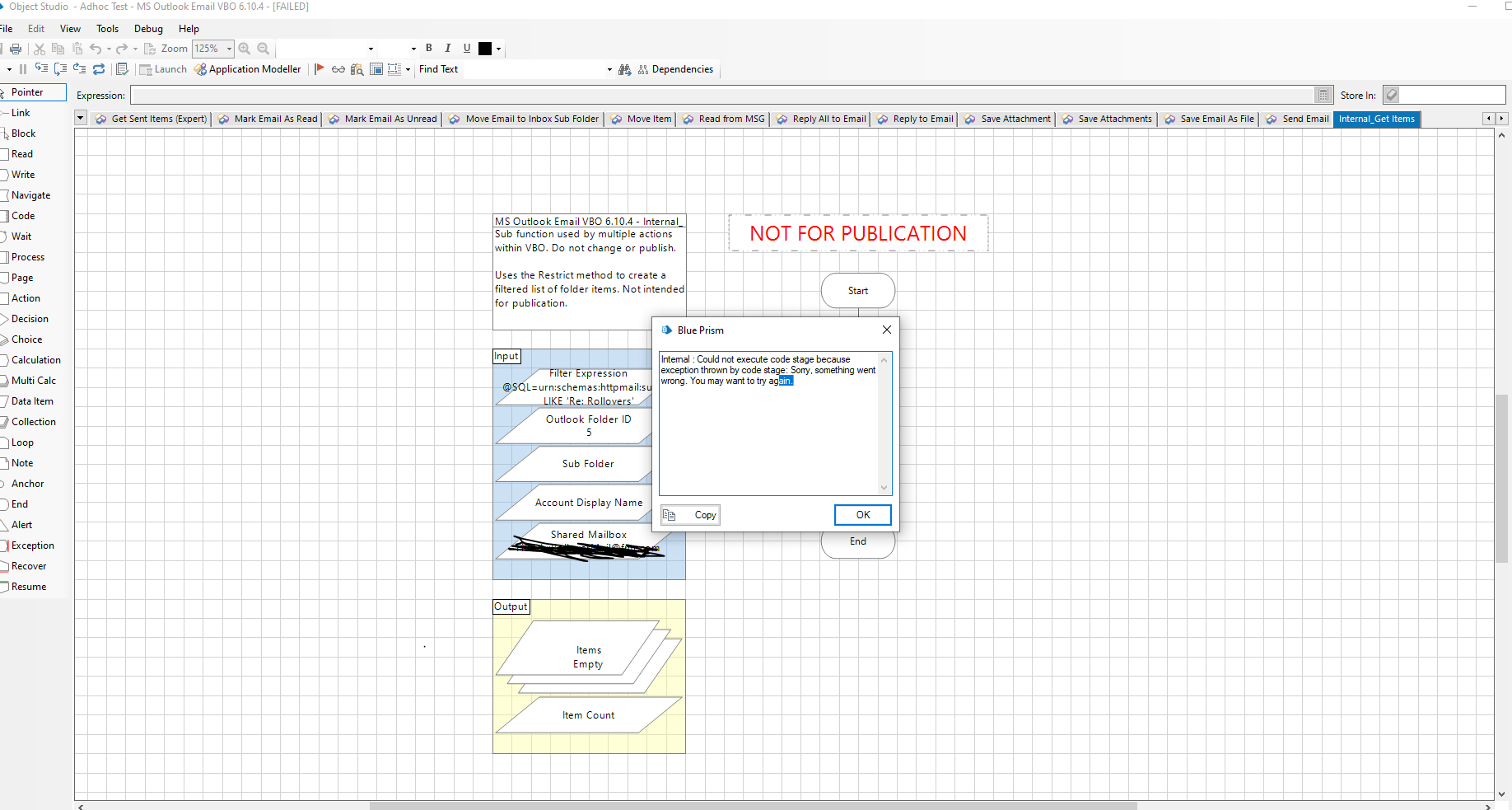Click the show panel window icon
The height and width of the screenshot is (810, 1512).
coord(376,69)
